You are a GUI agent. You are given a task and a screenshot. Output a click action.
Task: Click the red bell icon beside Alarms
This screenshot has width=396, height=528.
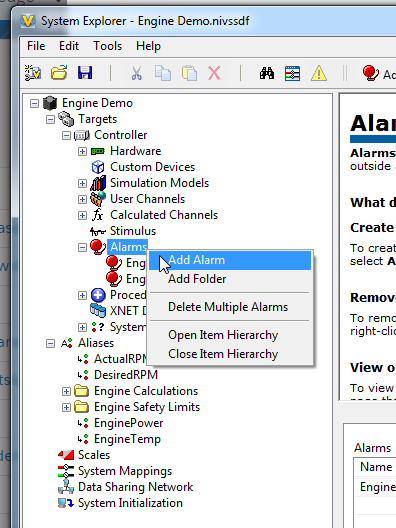click(98, 247)
